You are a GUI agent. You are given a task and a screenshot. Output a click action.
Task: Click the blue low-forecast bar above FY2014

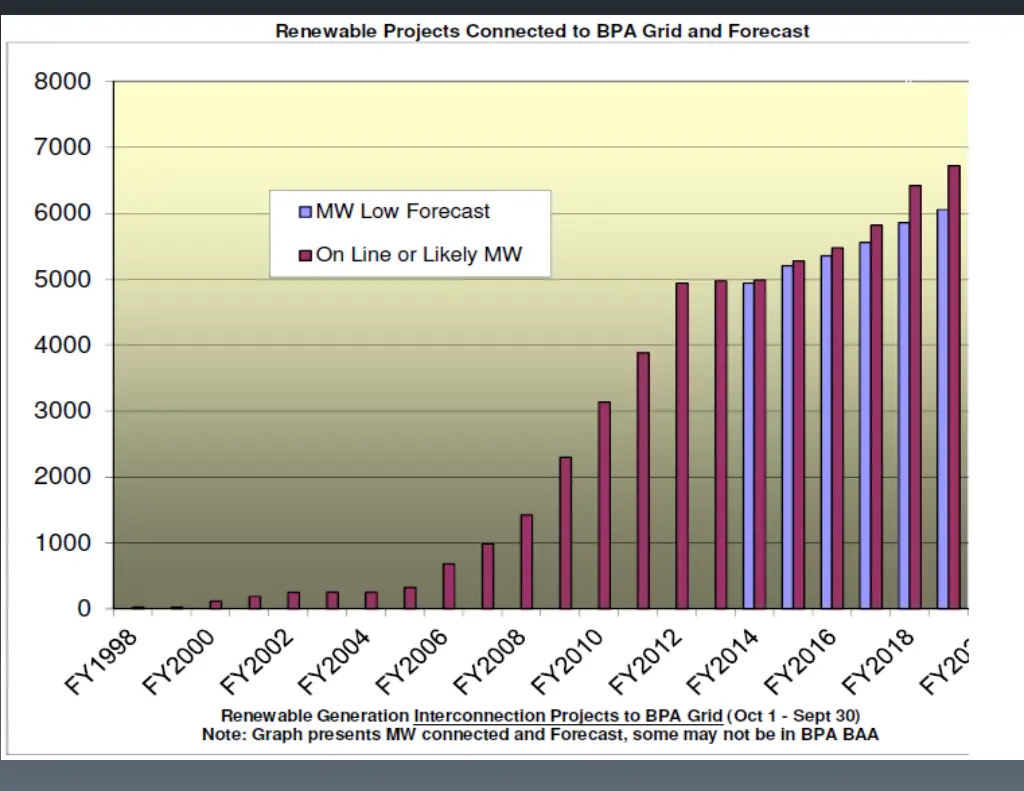tap(748, 445)
